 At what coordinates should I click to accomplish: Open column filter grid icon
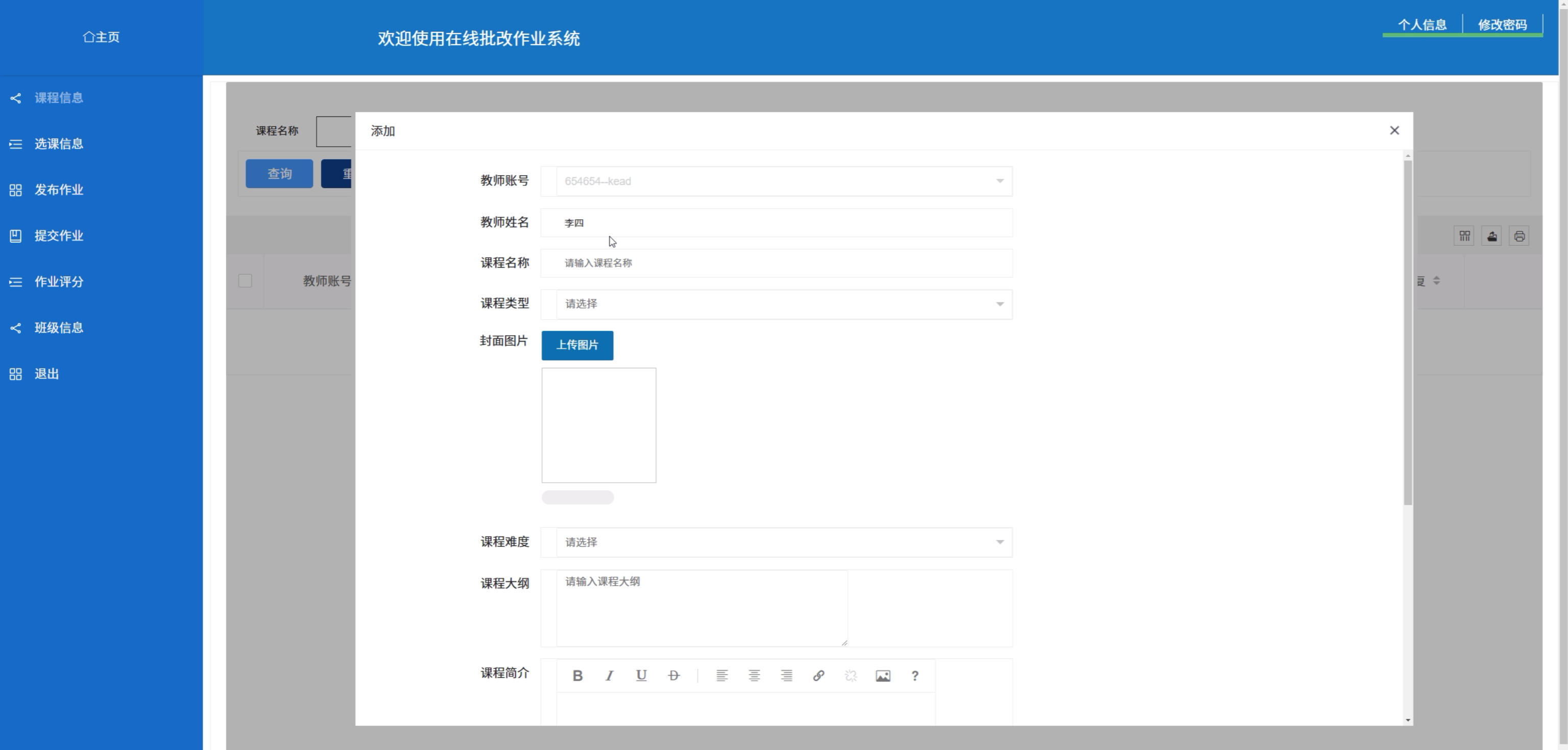tap(1464, 237)
